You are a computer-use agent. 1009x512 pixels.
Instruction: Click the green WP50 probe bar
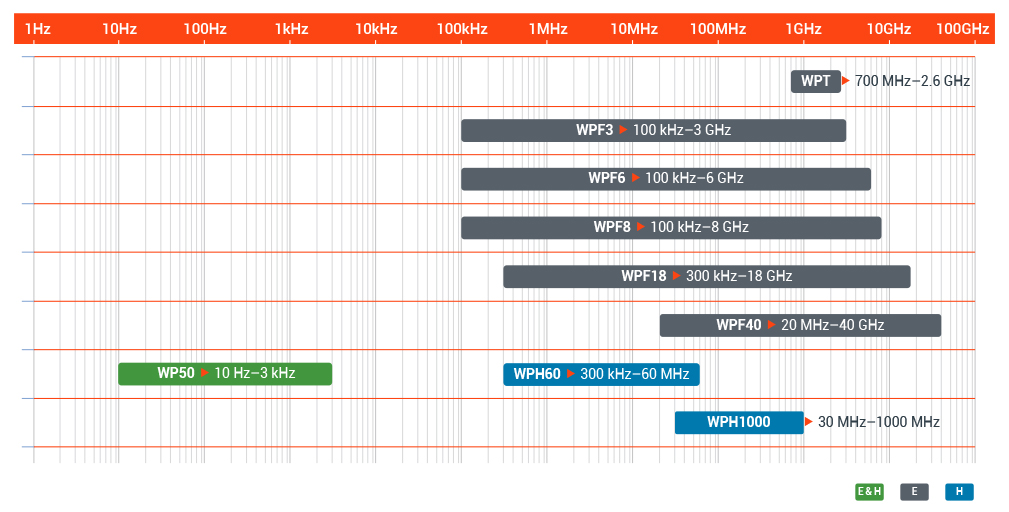[x=225, y=374]
